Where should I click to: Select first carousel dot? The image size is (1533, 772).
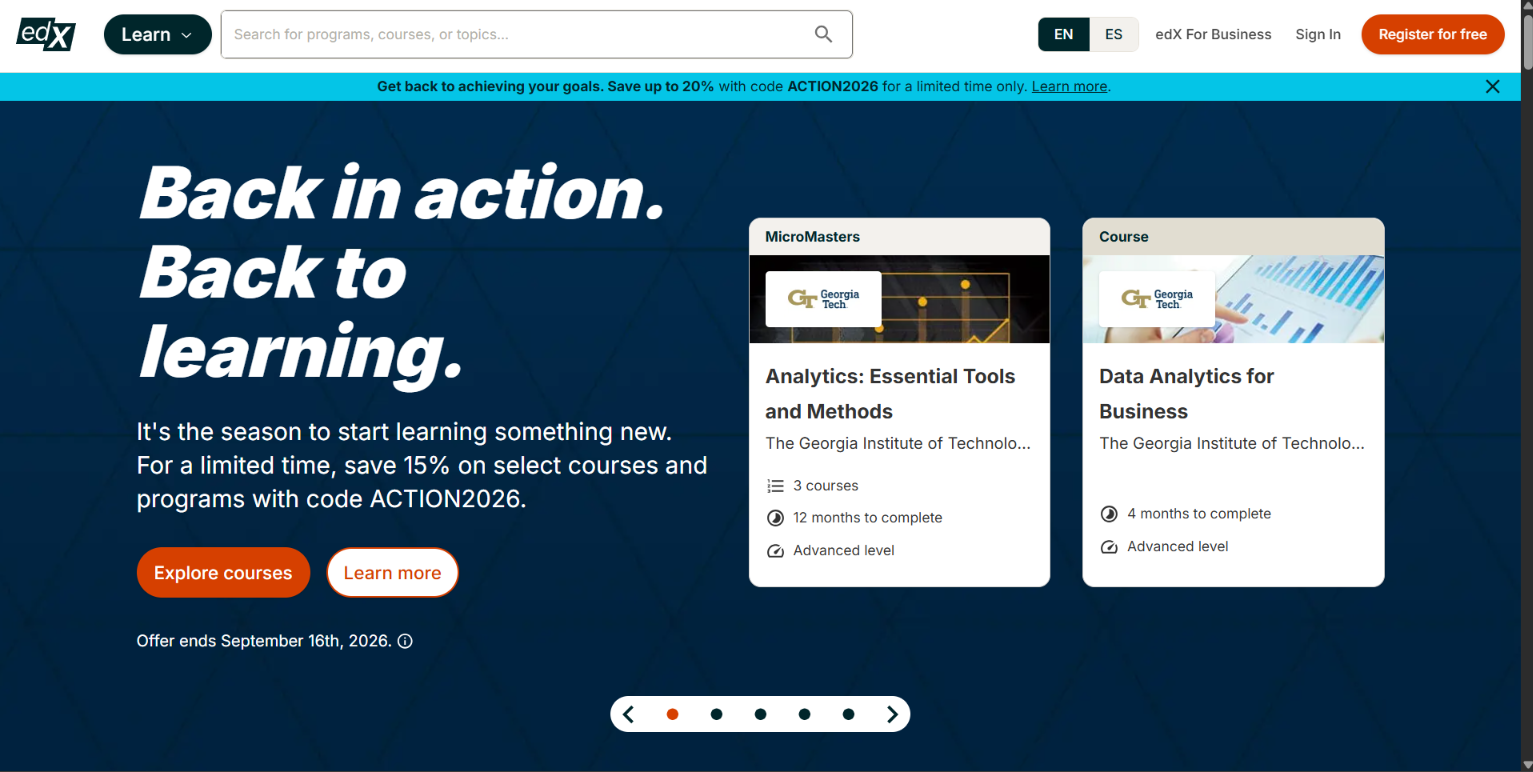(672, 714)
